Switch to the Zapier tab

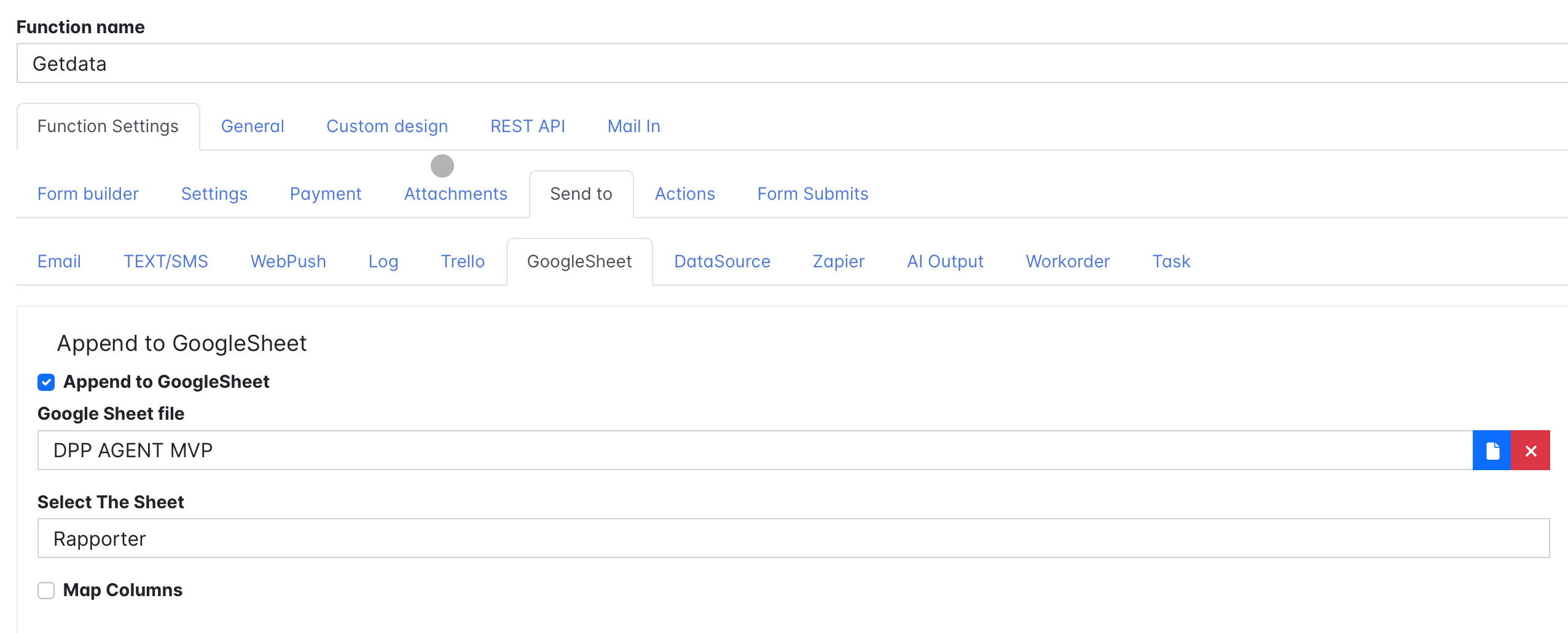pos(838,261)
